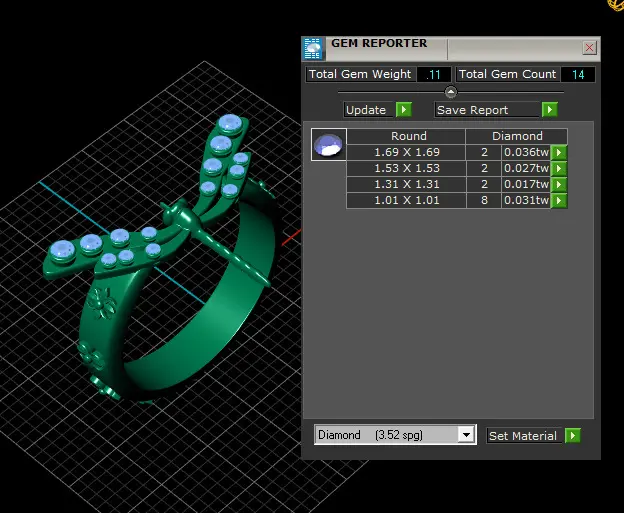Click the Diamond column header
624x513 pixels.
pos(517,137)
